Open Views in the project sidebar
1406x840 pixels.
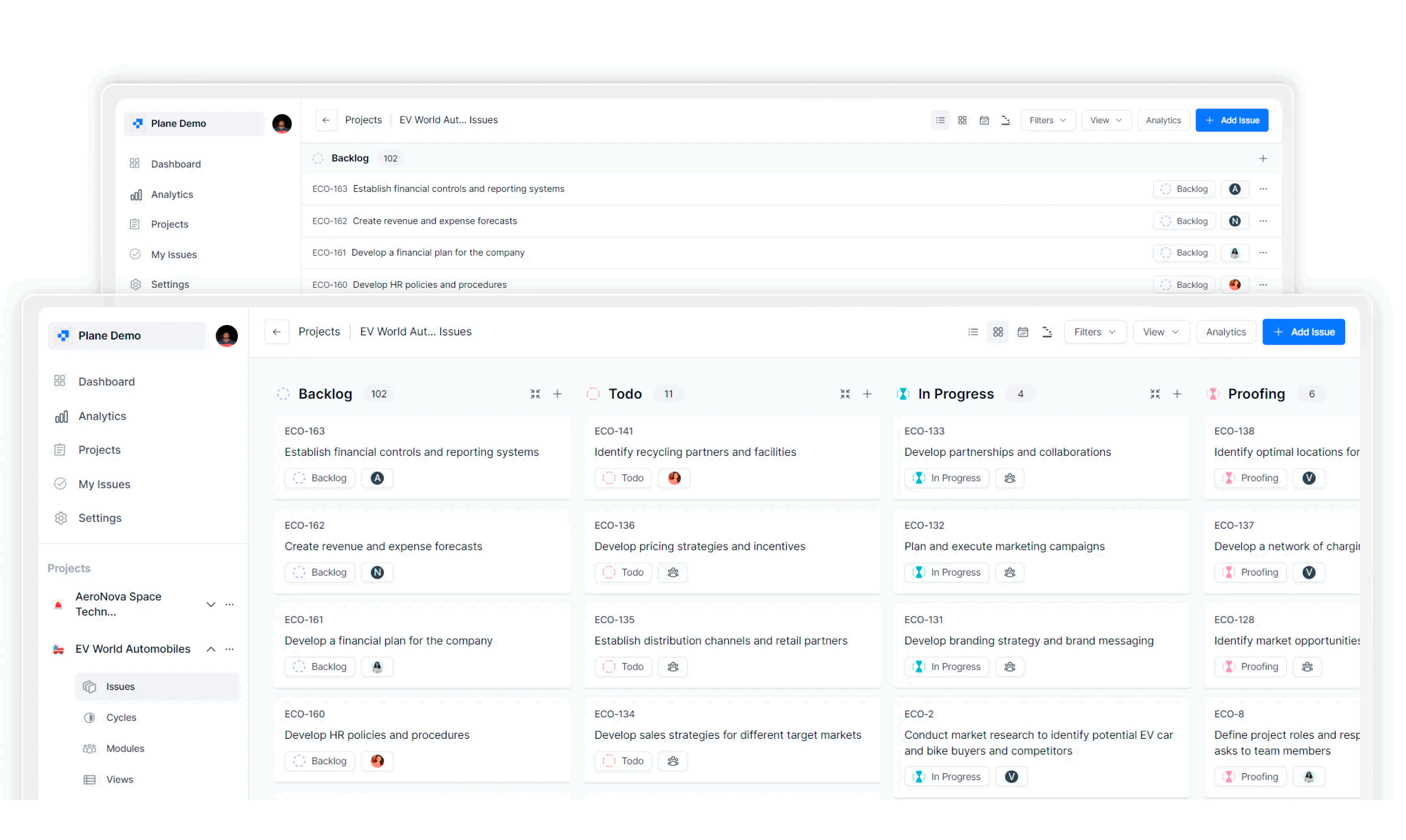[x=120, y=780]
